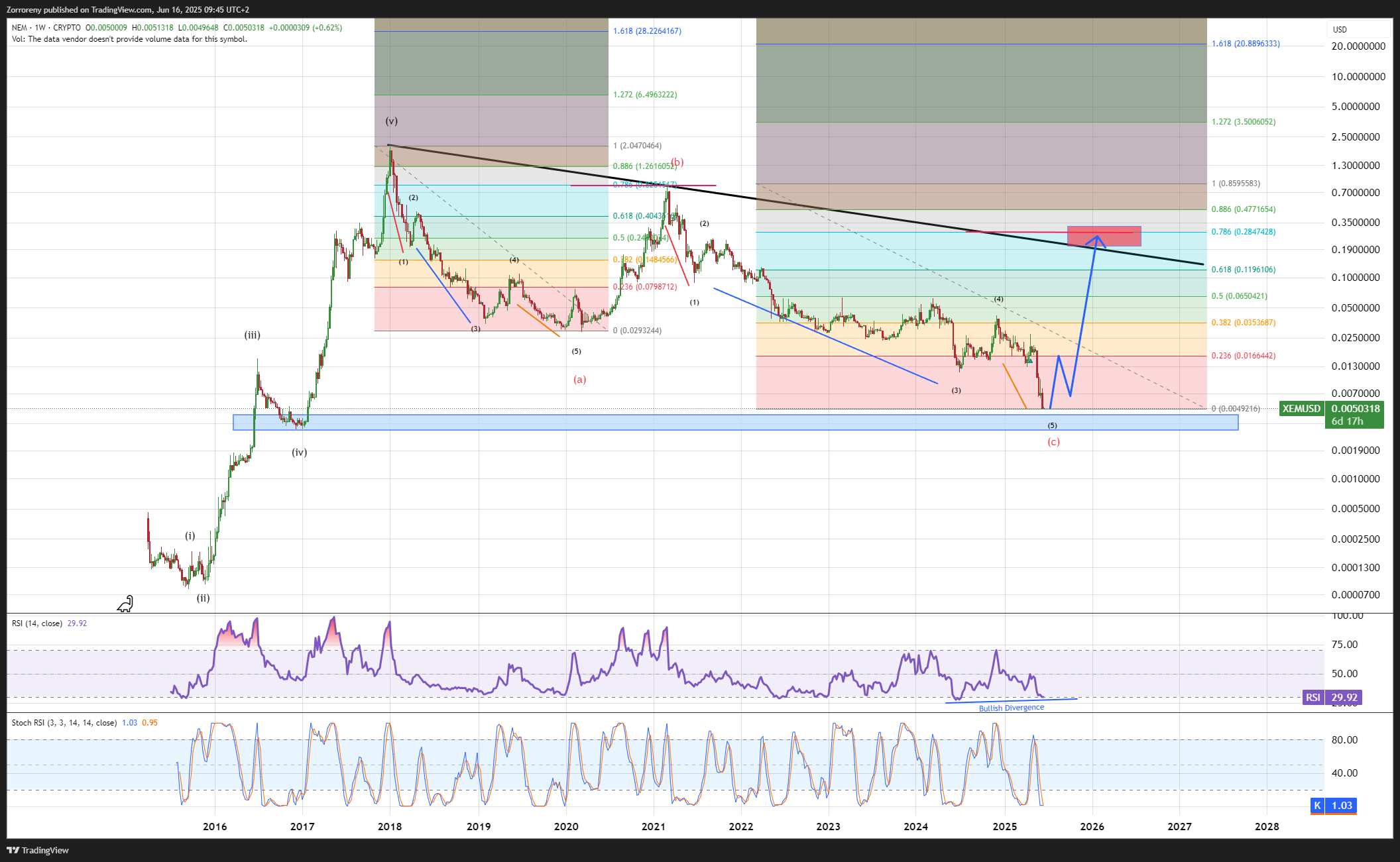The height and width of the screenshot is (862, 1400).
Task: Click the 80.00 level on Stoch RSI axis
Action: click(x=1345, y=740)
